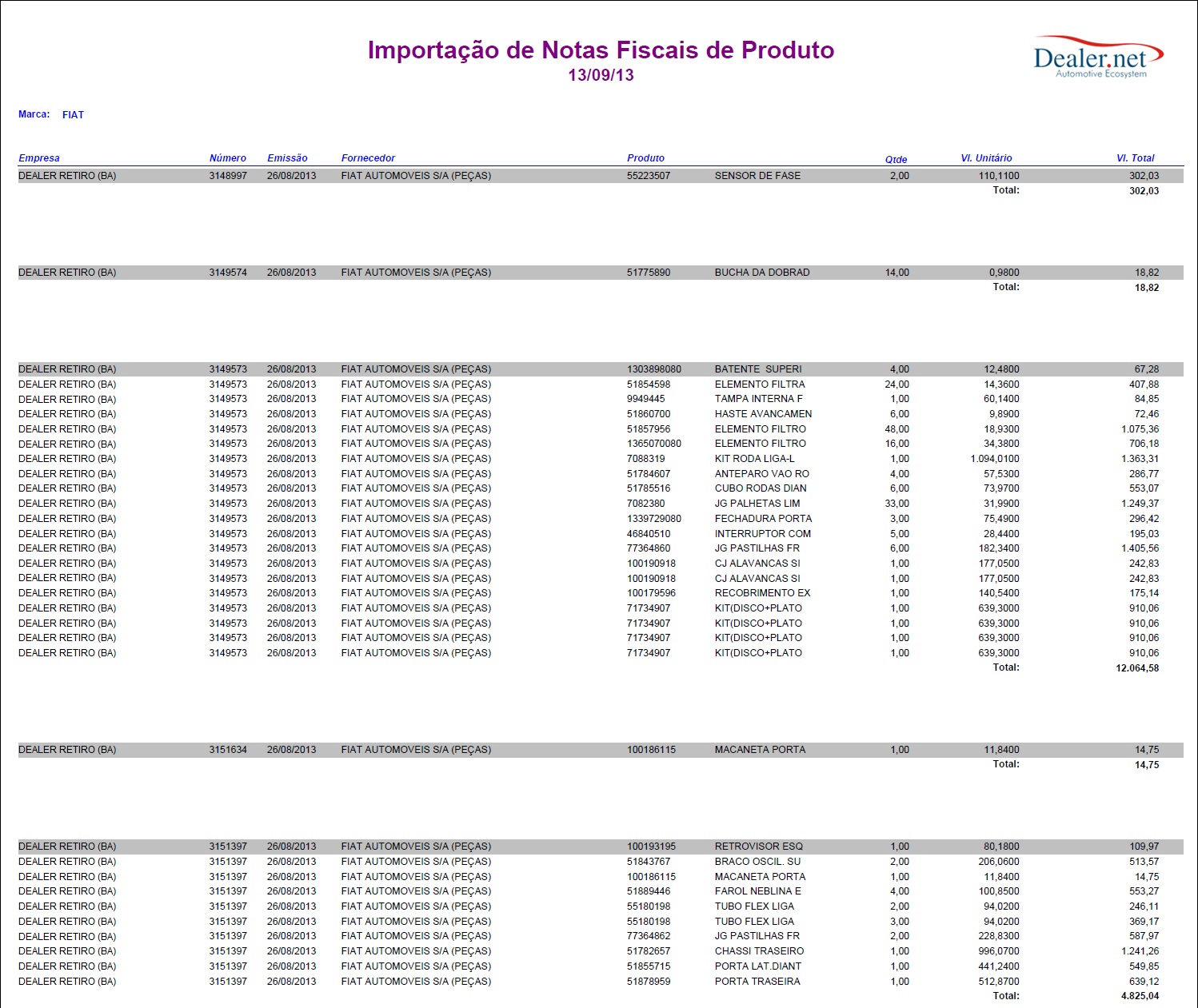
Task: Click the Vl. Unitário column header
Action: click(986, 158)
